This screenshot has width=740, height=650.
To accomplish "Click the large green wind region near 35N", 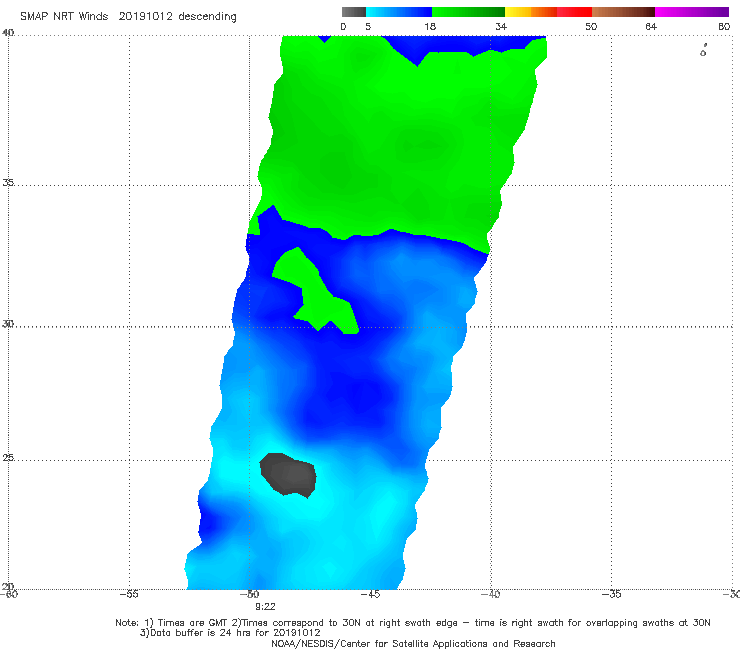I will (x=396, y=142).
